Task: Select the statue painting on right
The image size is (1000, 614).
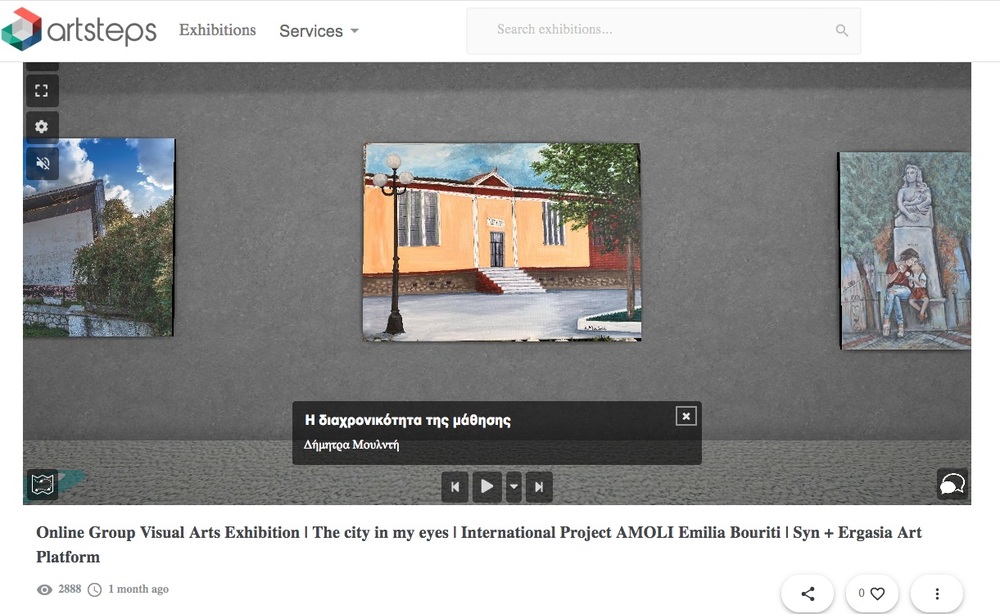Action: pos(903,250)
